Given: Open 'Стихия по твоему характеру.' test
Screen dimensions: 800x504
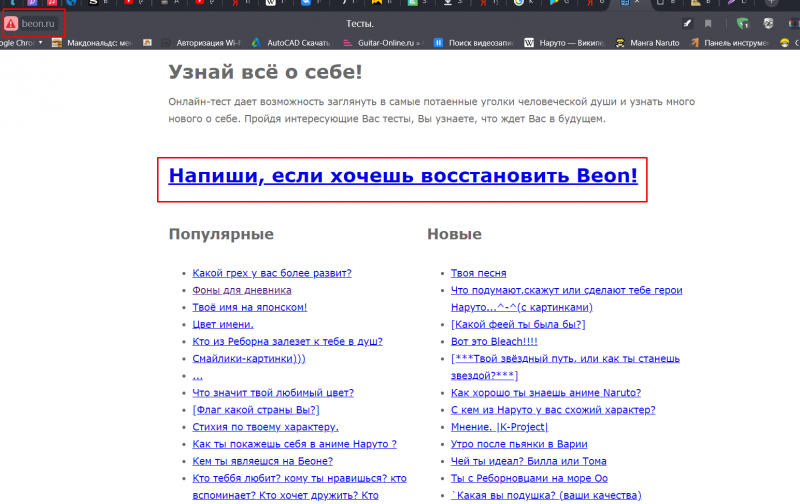Looking at the screenshot, I should 265,426.
